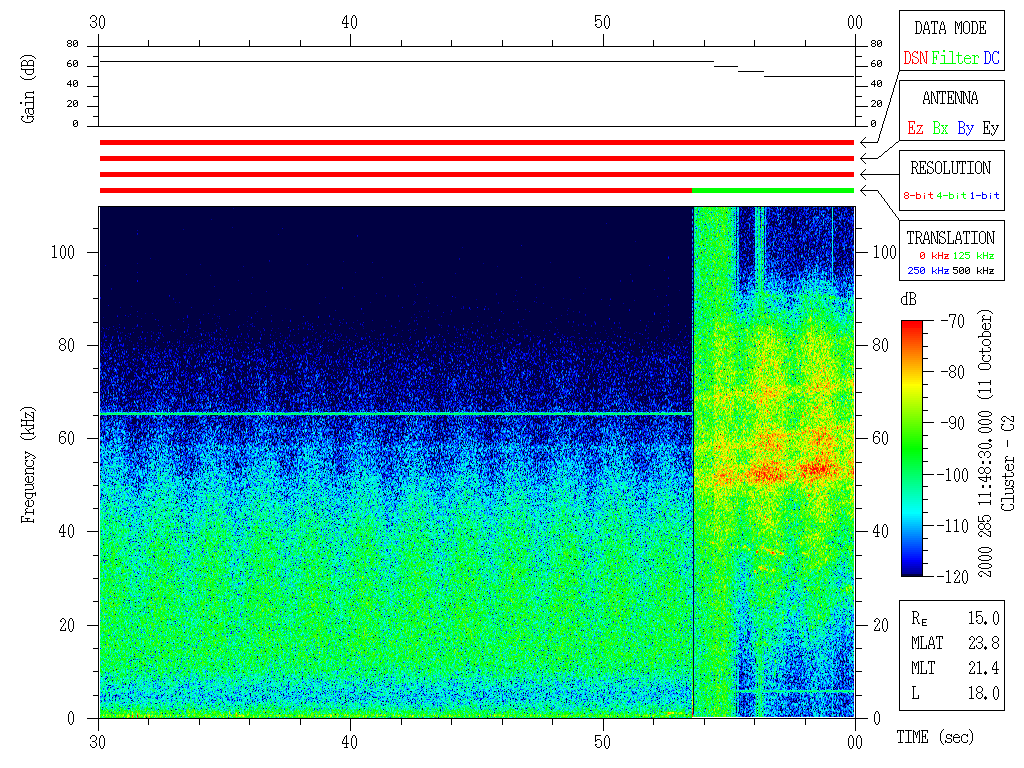Screen dimensions: 1024x768
Task: Click the 1-bit resolution legend entry
Action: click(985, 196)
